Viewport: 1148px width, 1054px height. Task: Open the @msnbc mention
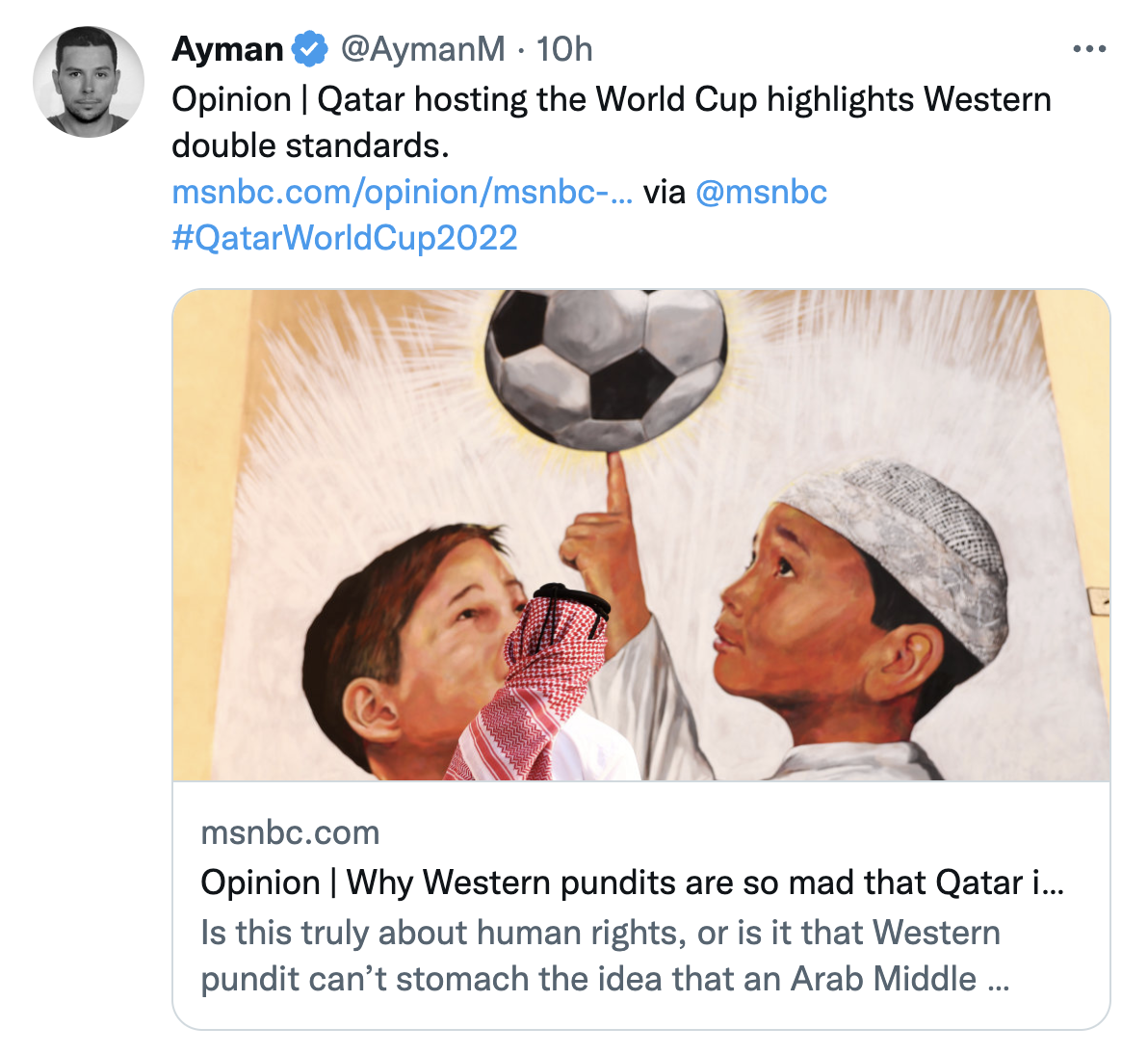tap(761, 192)
